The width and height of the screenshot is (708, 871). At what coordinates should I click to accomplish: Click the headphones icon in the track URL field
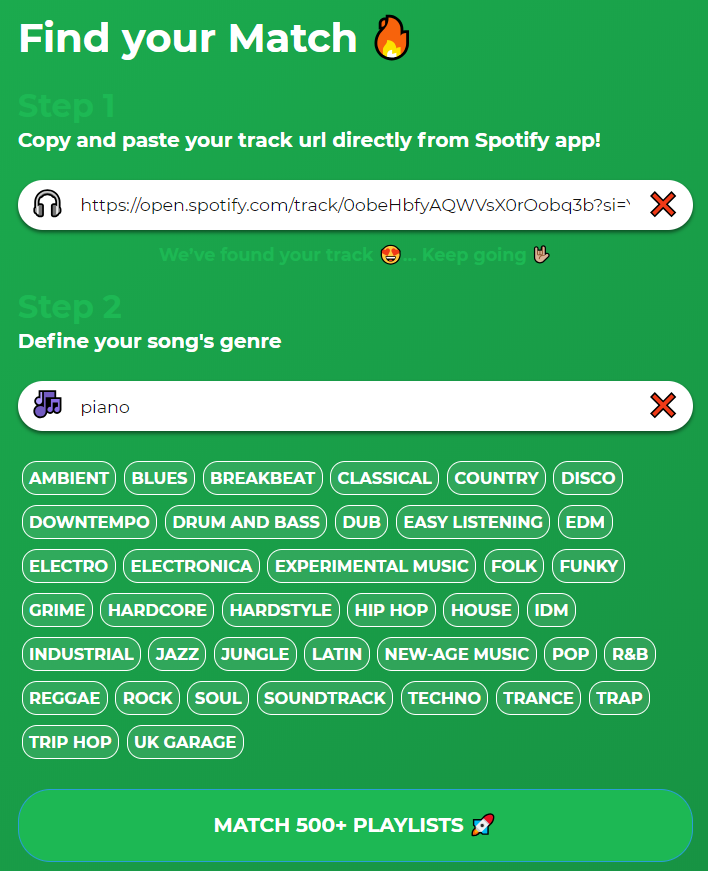point(46,204)
